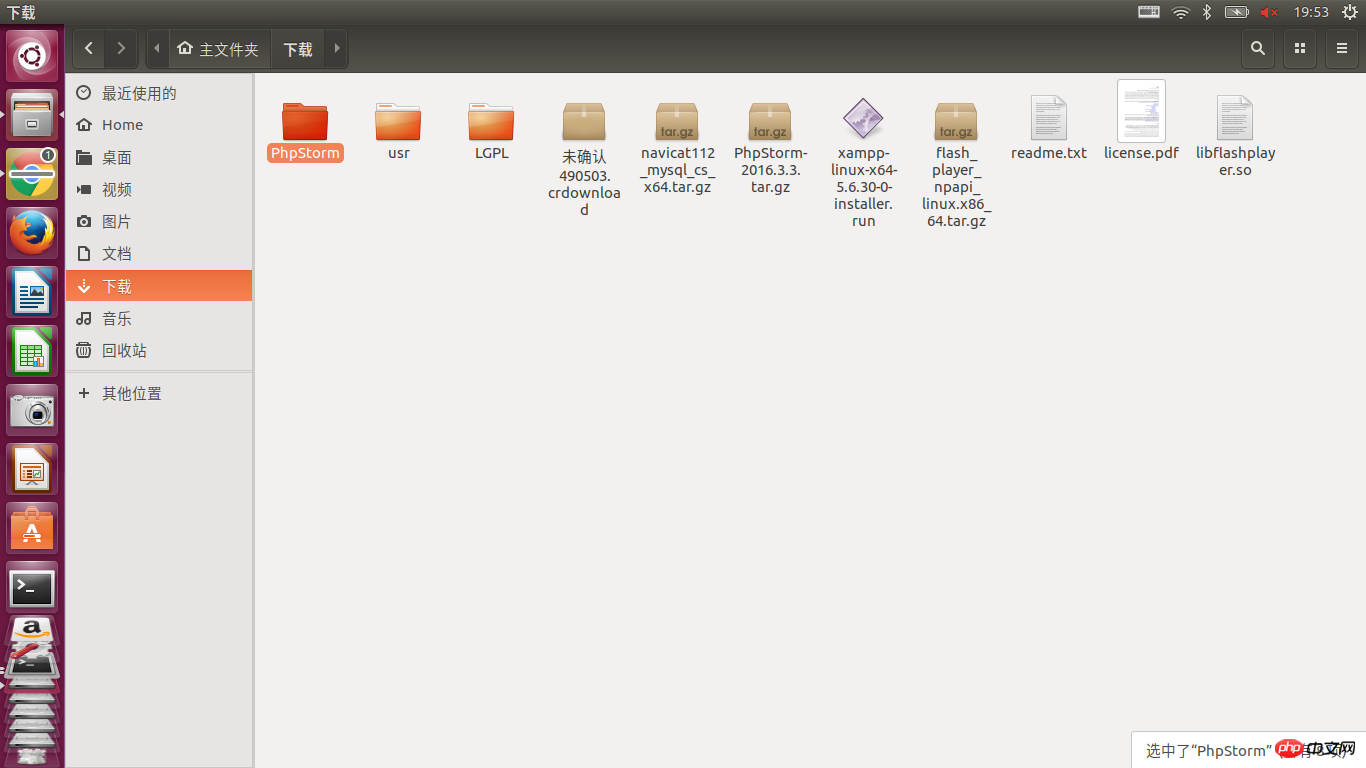This screenshot has height=768, width=1366.
Task: Select PhpStorm-2016.3.3.tar.gz archive
Action: [770, 122]
